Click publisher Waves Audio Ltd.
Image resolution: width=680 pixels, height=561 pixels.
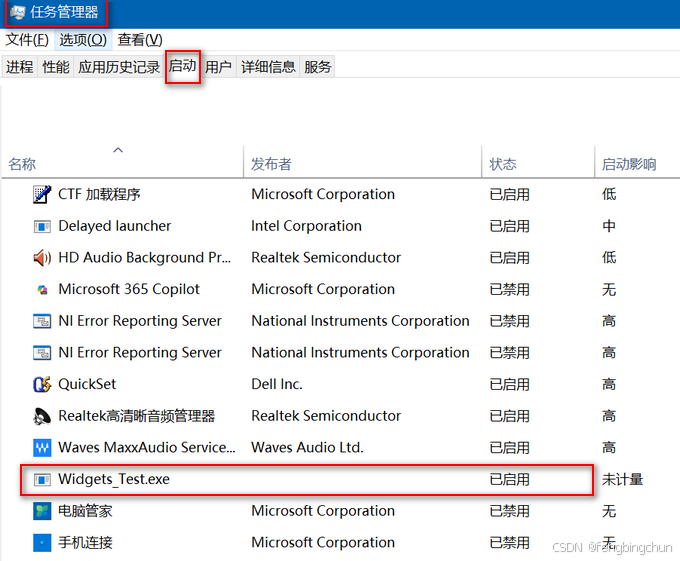click(307, 448)
